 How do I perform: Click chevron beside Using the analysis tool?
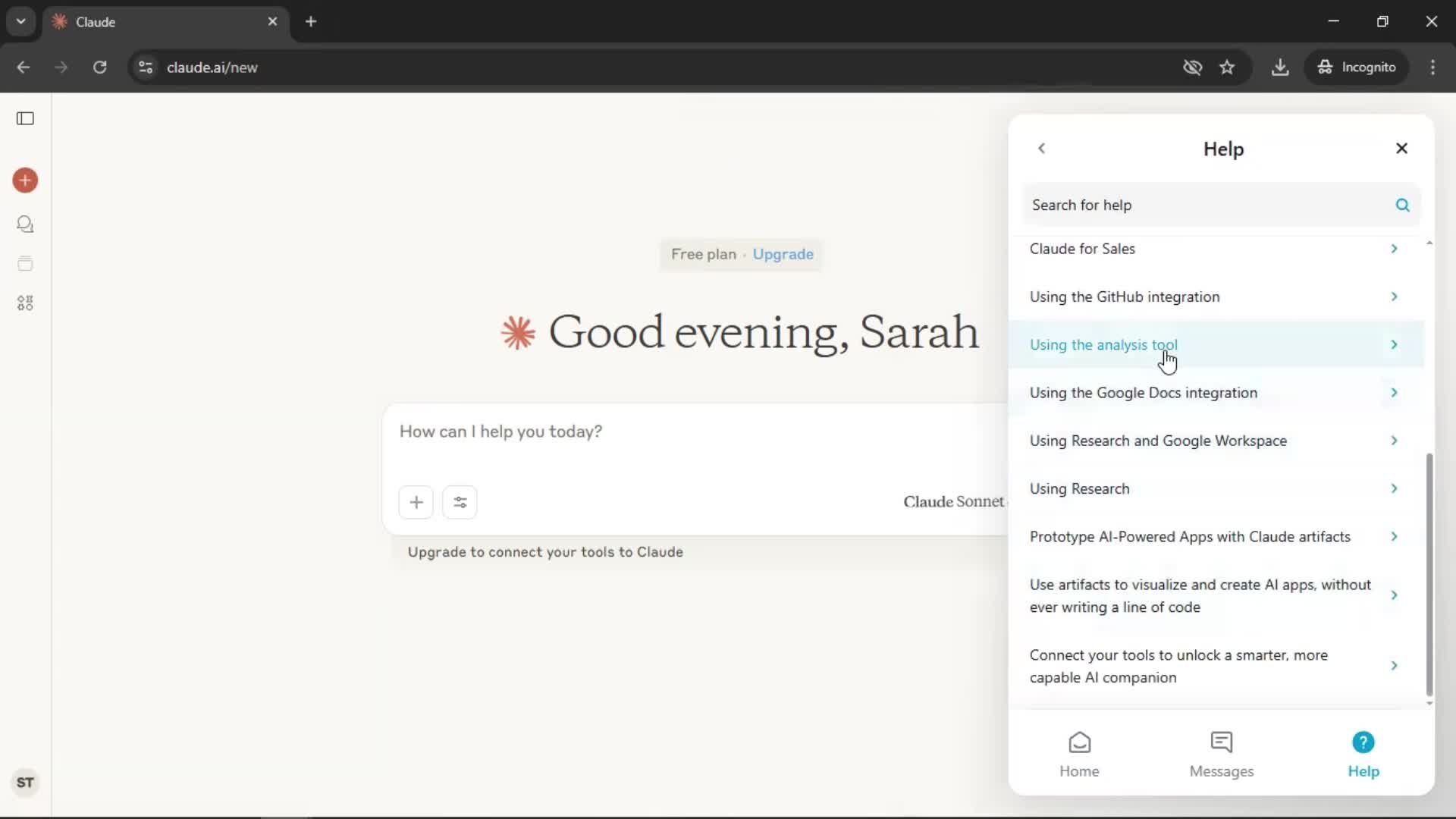coord(1394,344)
